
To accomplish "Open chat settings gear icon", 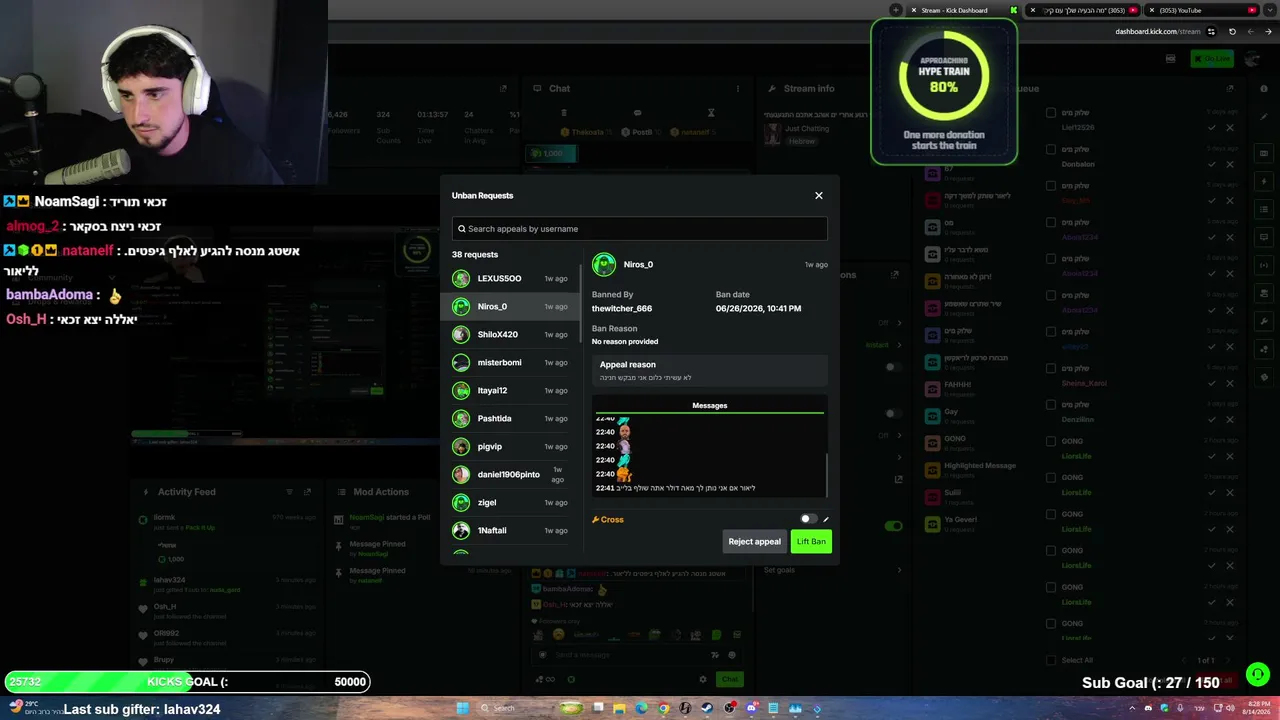I will pos(703,679).
